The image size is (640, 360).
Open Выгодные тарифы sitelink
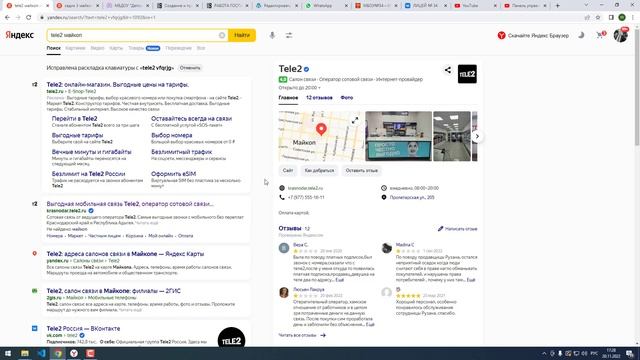coord(77,135)
